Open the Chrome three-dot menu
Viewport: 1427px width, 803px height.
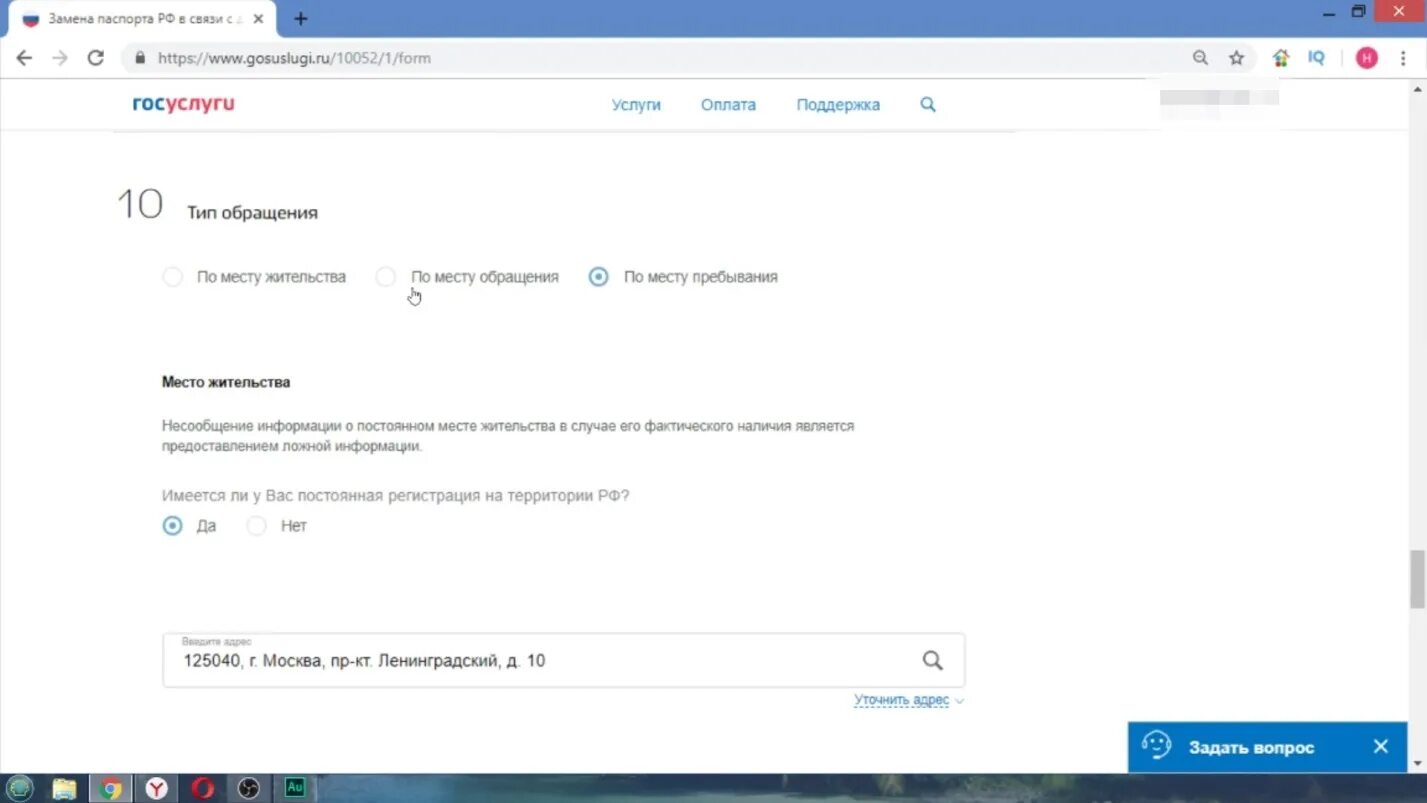pyautogui.click(x=1405, y=58)
